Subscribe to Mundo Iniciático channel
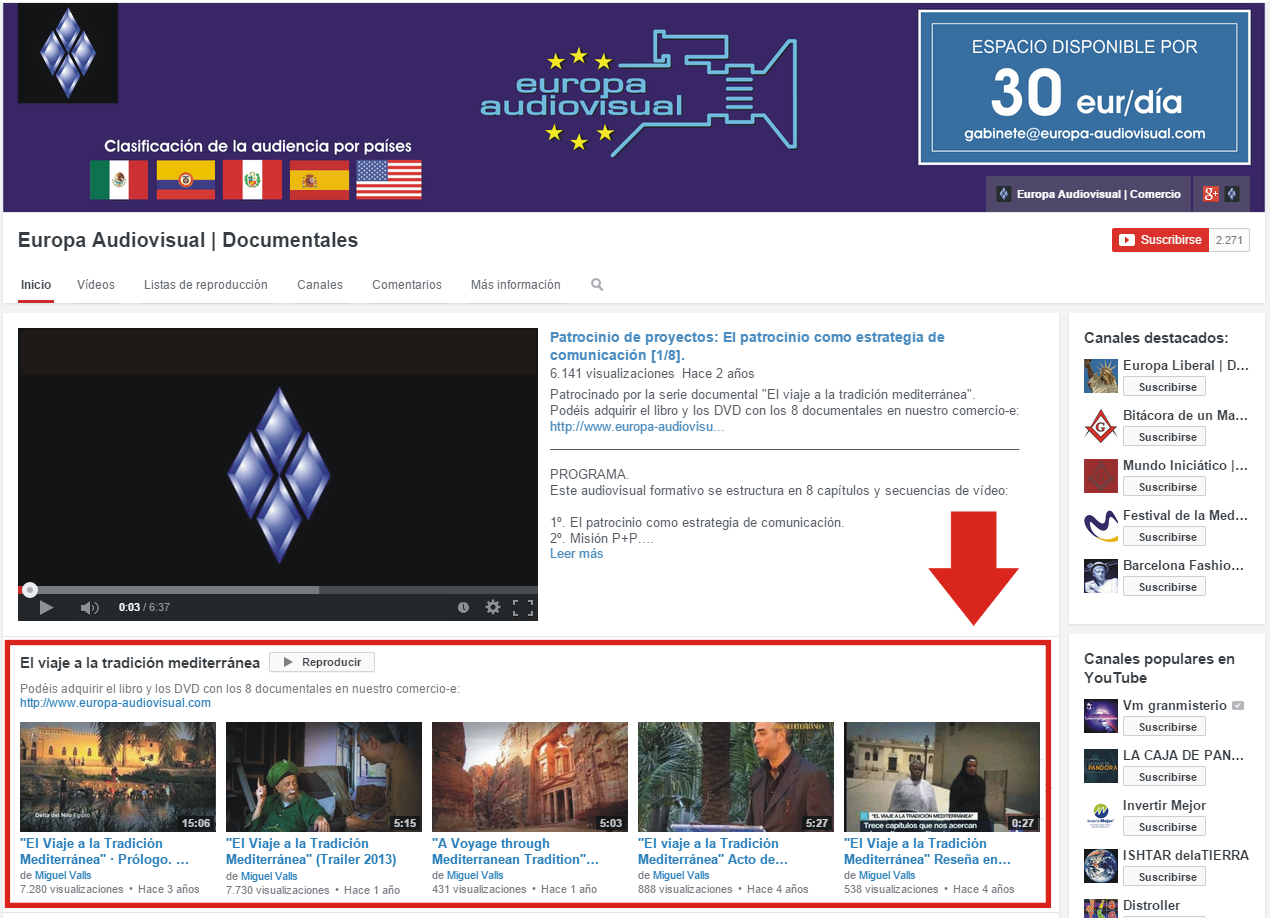The image size is (1270, 918). pos(1164,487)
